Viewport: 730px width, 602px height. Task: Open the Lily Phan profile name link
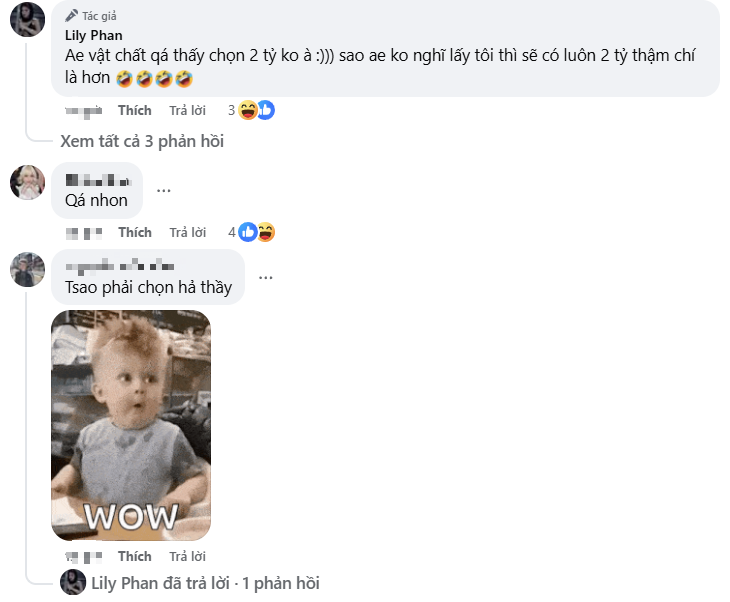tap(93, 35)
